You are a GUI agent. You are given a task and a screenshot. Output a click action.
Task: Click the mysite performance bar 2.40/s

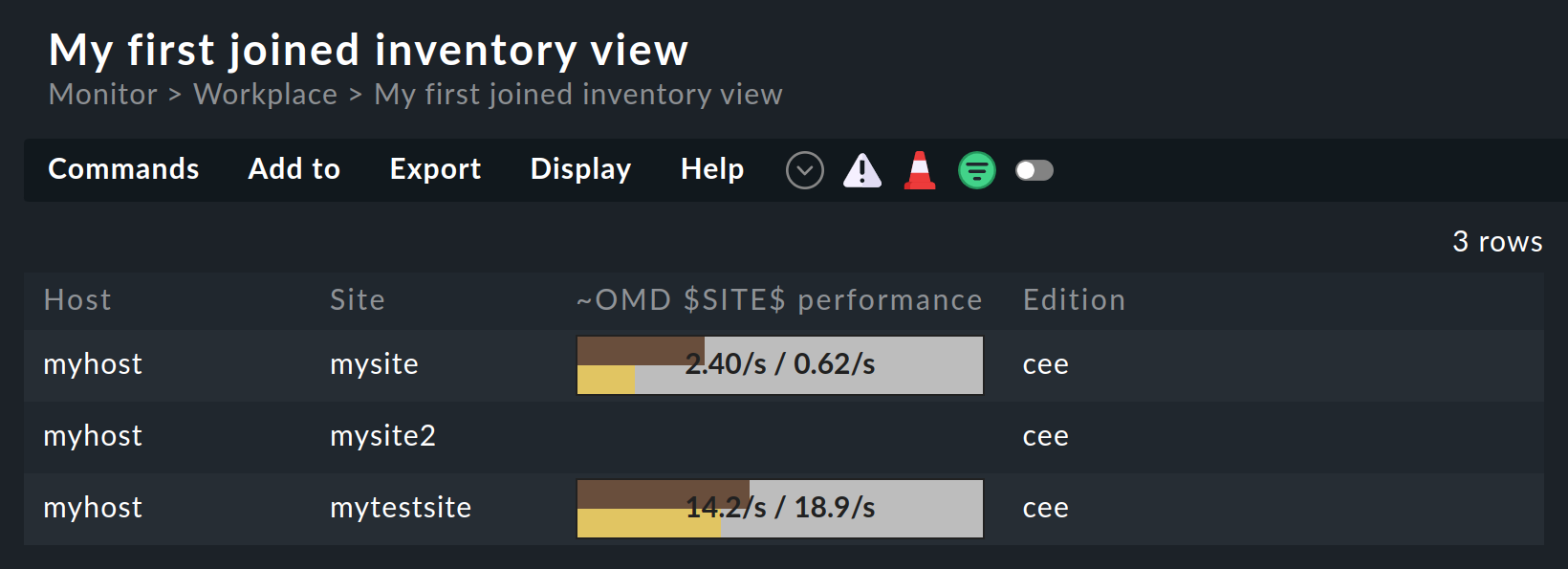pyautogui.click(x=779, y=364)
